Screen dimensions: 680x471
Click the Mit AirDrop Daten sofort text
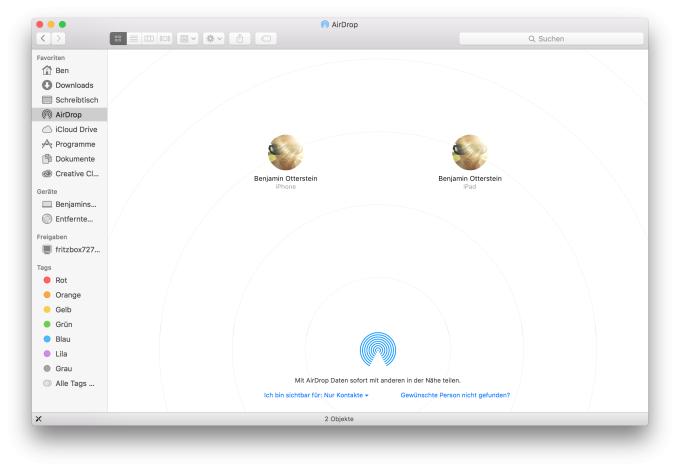pyautogui.click(x=377, y=380)
